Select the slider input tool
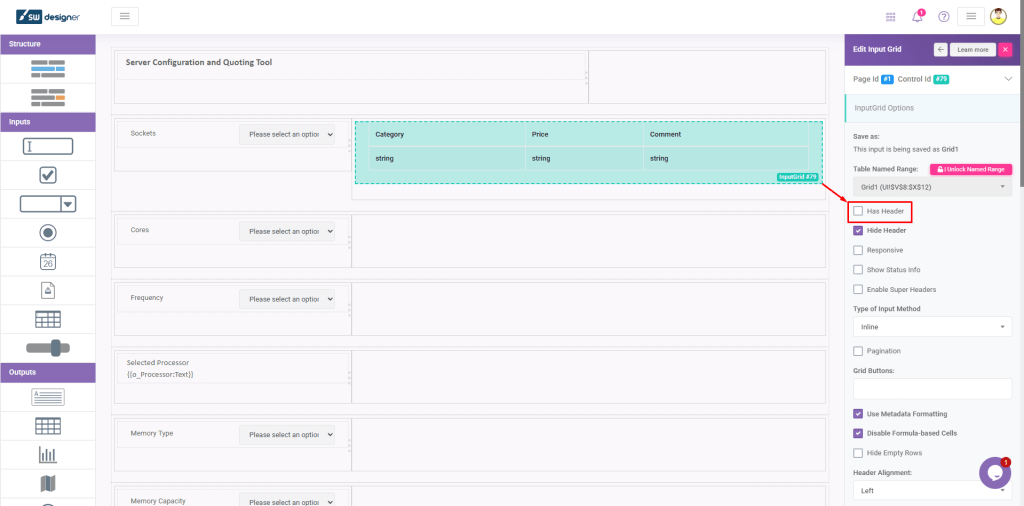The width and height of the screenshot is (1024, 506). point(47,347)
